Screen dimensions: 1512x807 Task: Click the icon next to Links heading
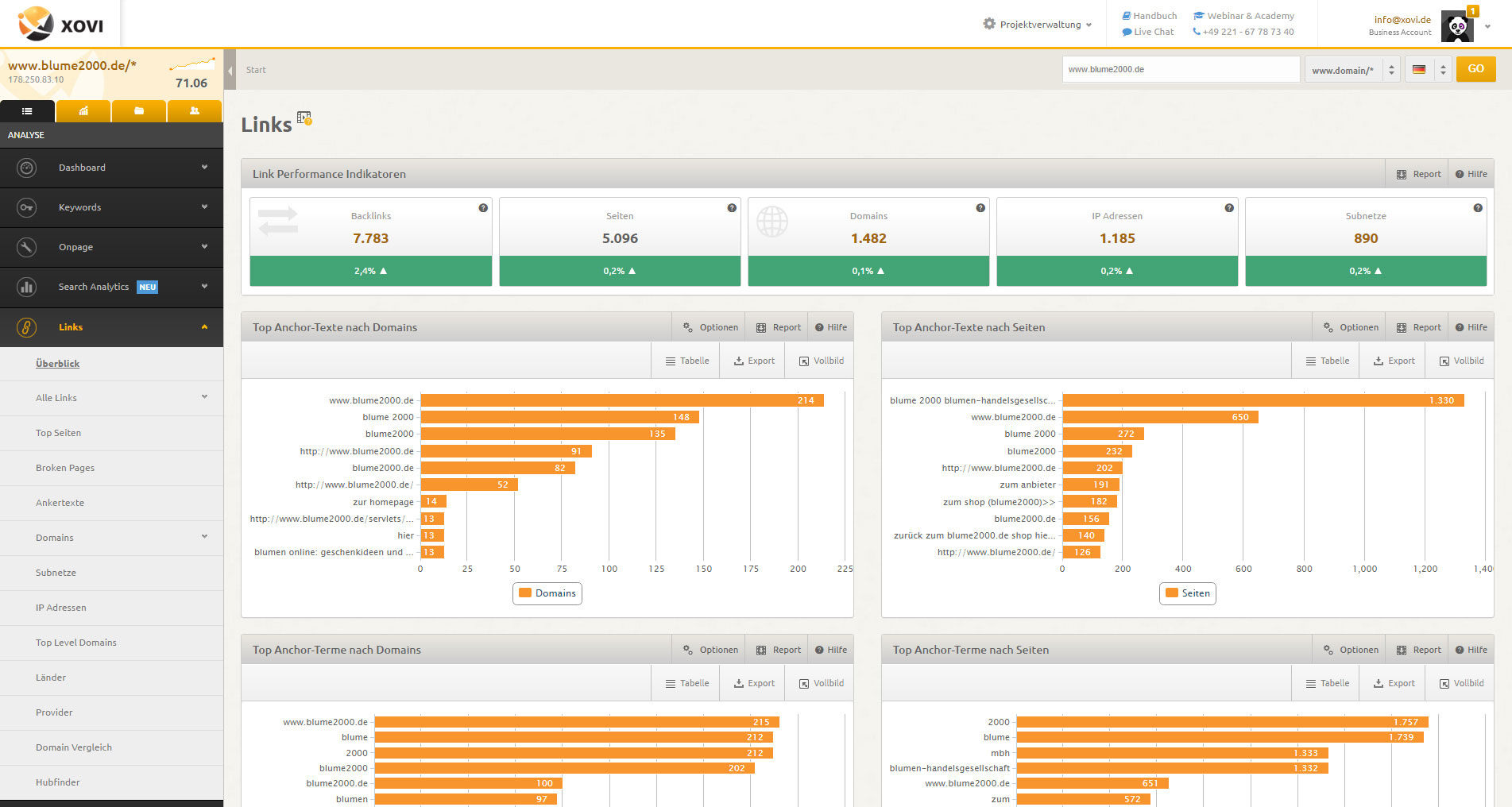[304, 118]
